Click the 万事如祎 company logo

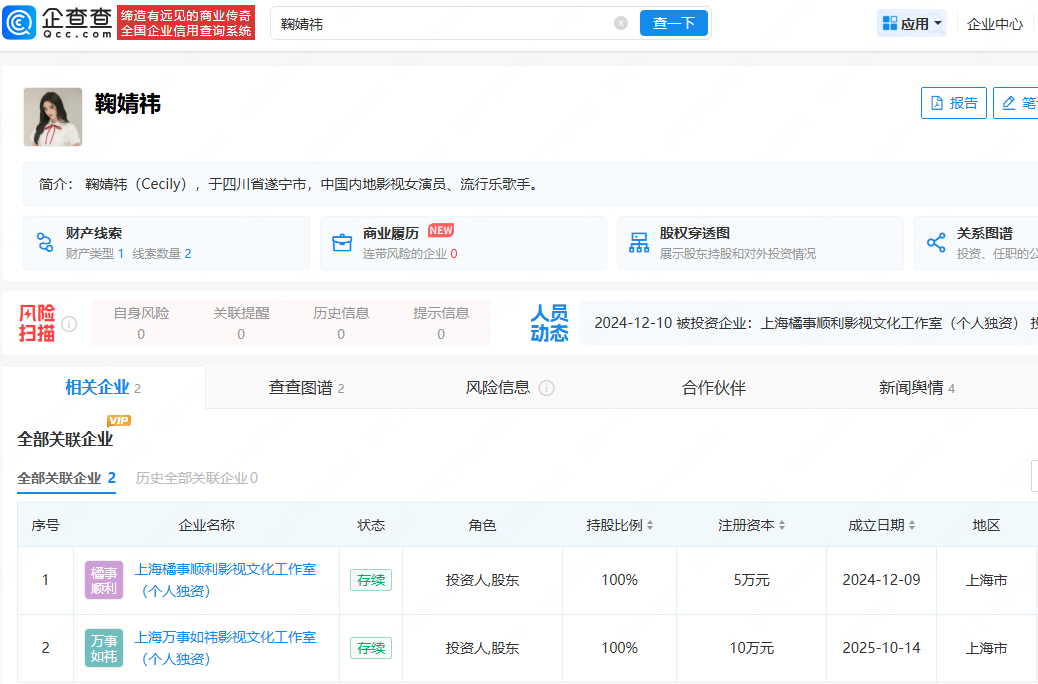[104, 648]
